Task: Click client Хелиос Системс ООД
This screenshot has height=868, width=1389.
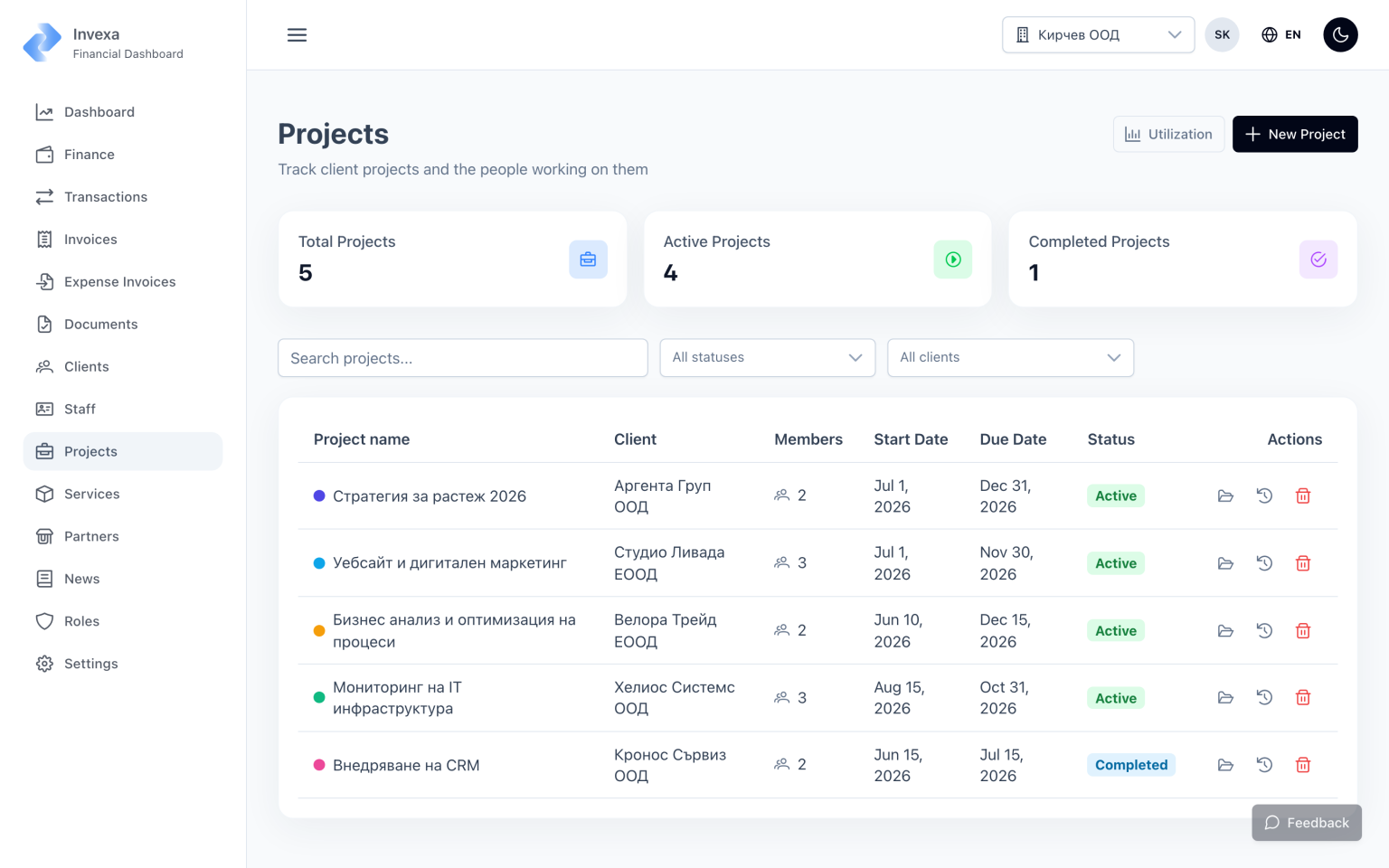Action: (x=675, y=698)
